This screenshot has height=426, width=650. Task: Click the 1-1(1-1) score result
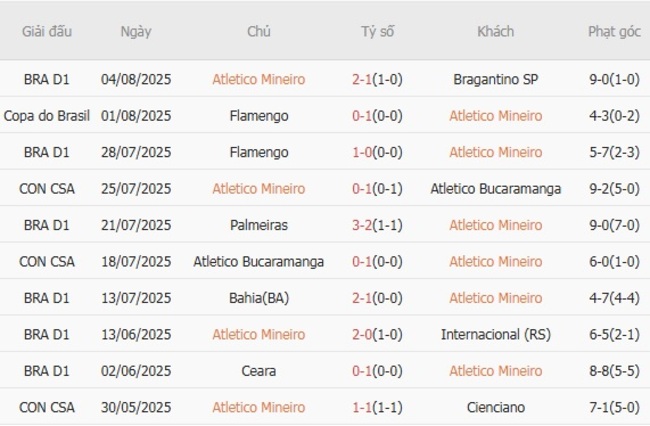point(377,407)
